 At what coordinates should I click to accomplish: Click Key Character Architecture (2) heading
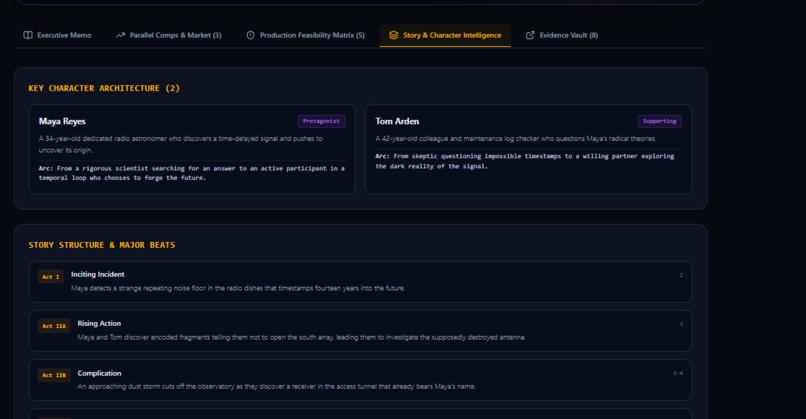pos(104,88)
